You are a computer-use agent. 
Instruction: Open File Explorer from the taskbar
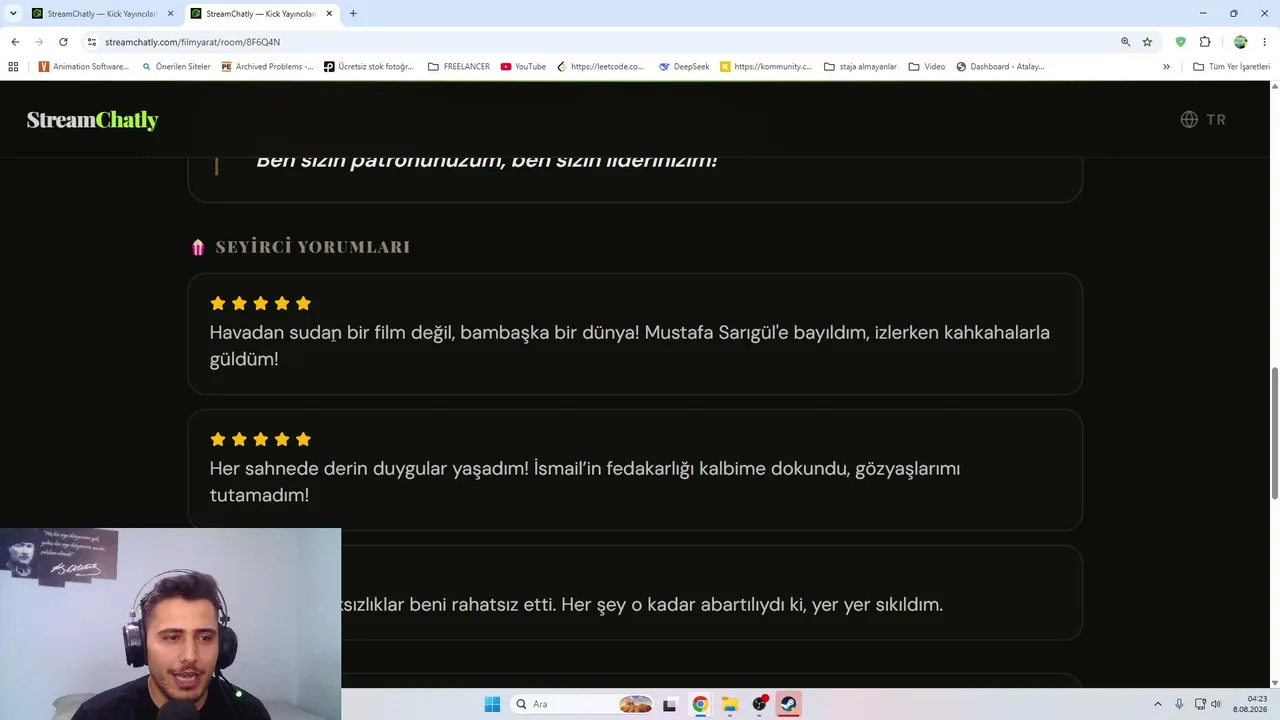730,704
